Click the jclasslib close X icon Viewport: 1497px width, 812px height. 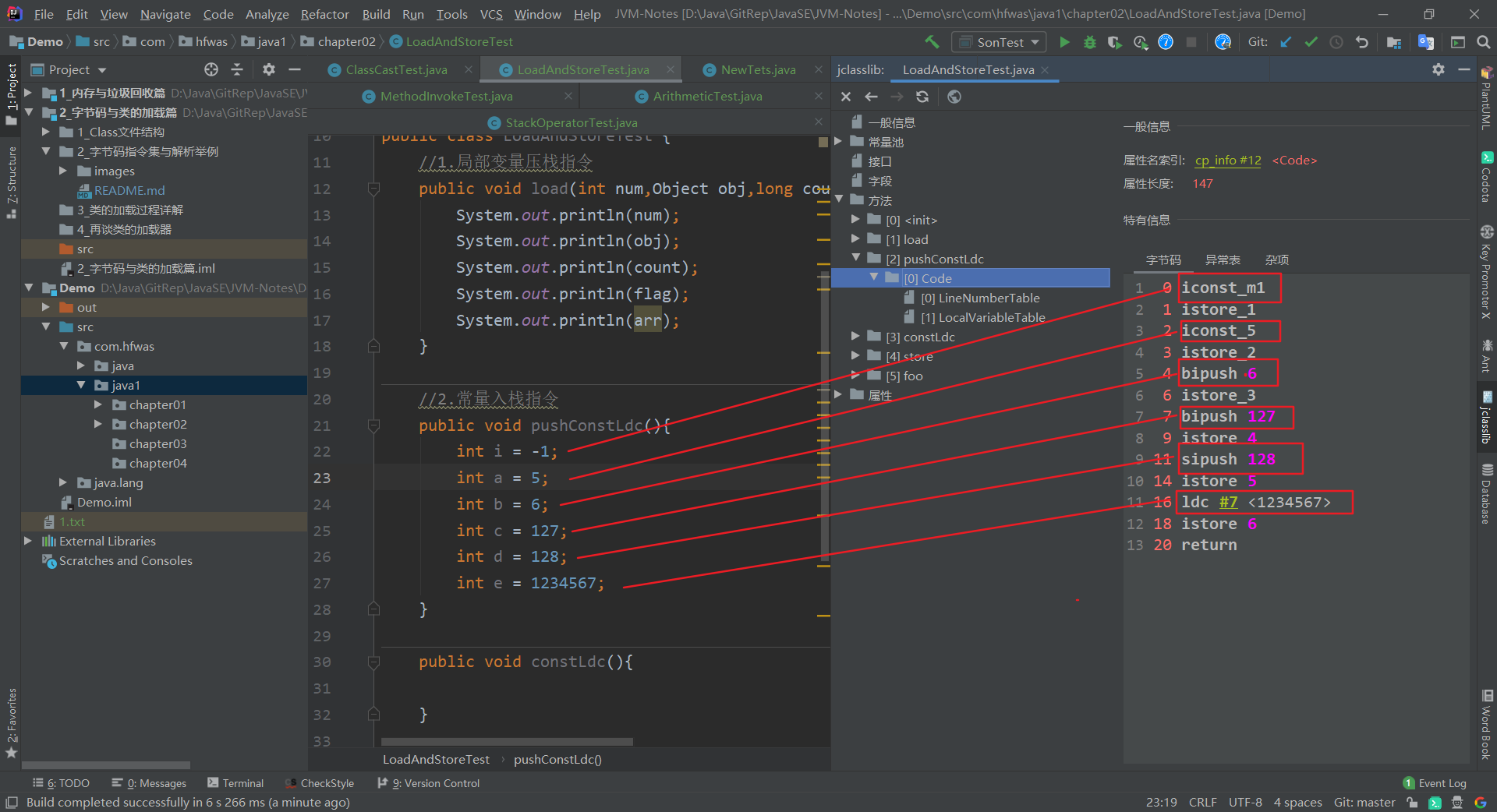(846, 97)
